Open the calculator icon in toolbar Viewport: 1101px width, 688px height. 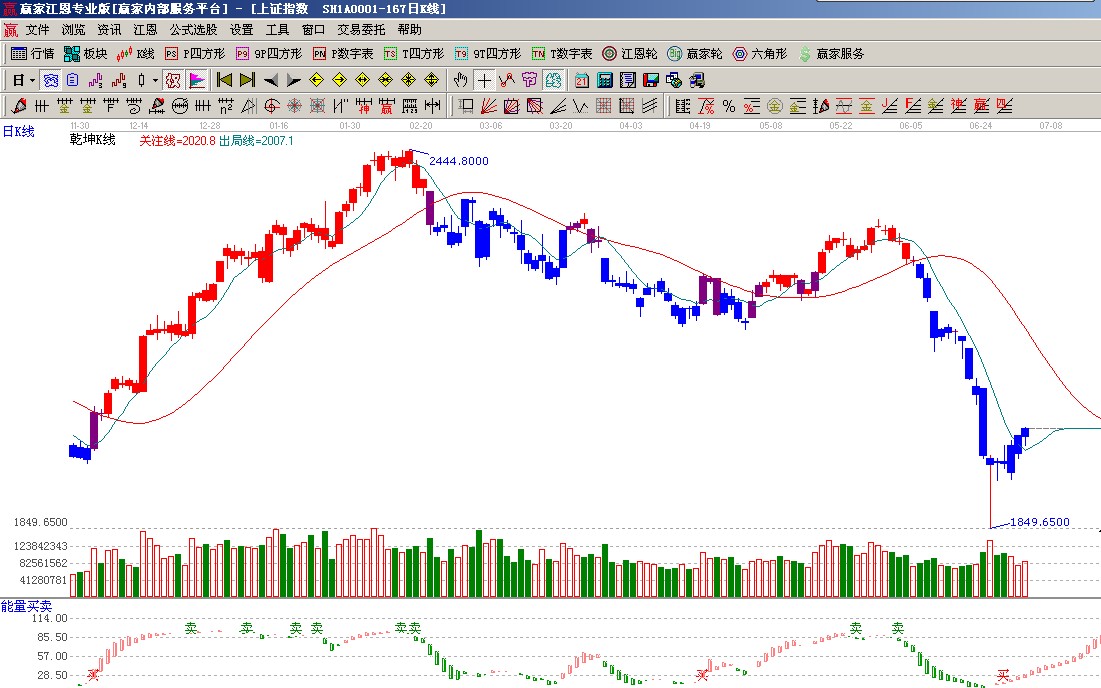pos(605,80)
